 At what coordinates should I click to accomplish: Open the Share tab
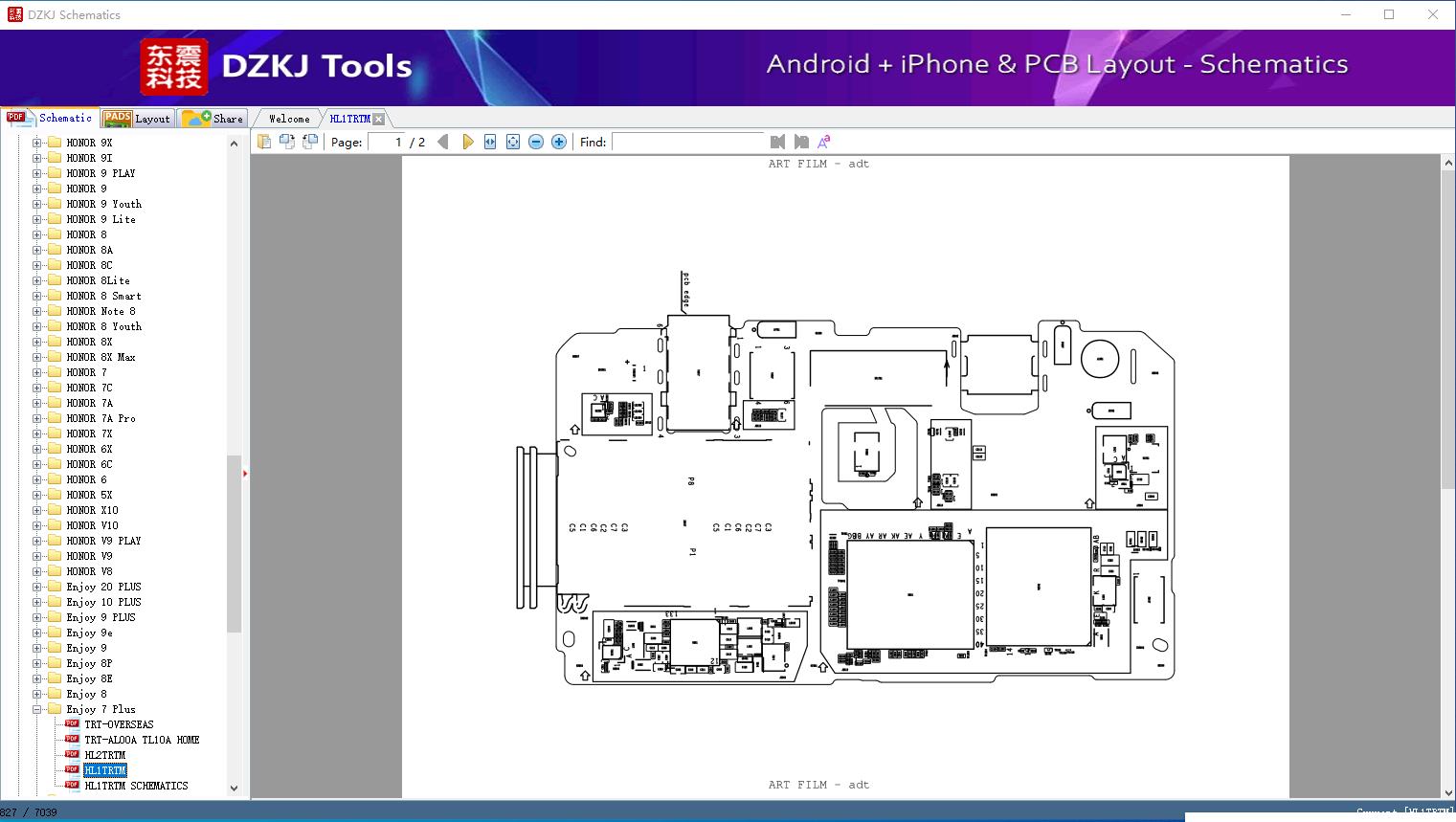click(x=213, y=119)
